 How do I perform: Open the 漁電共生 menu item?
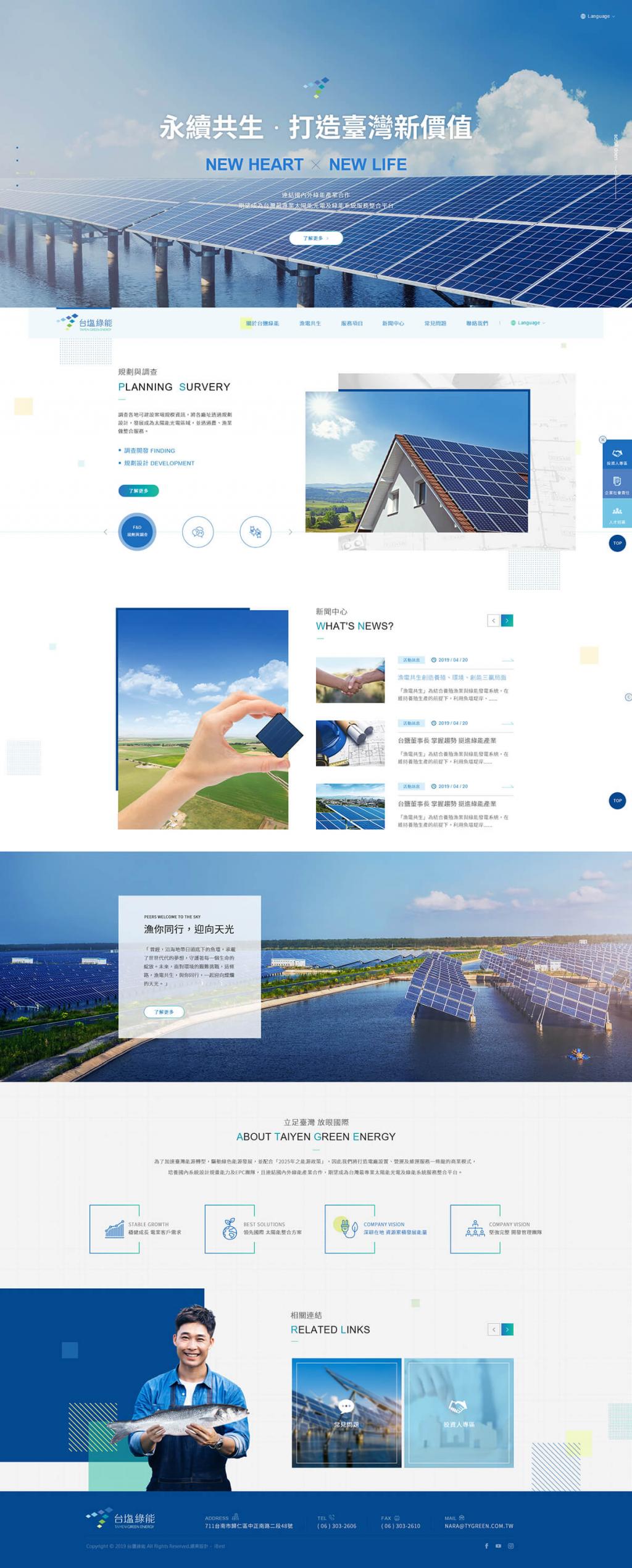coord(310,324)
